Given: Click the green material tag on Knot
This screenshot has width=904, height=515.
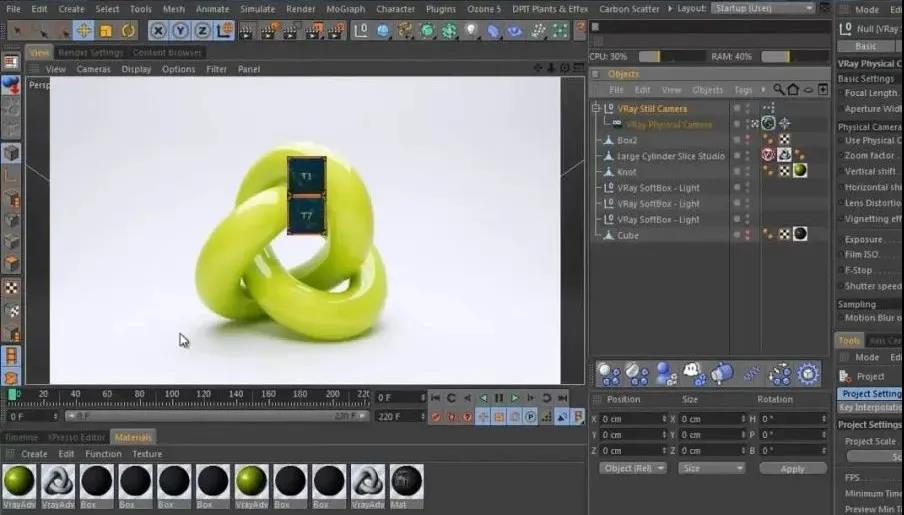Looking at the screenshot, I should (800, 171).
